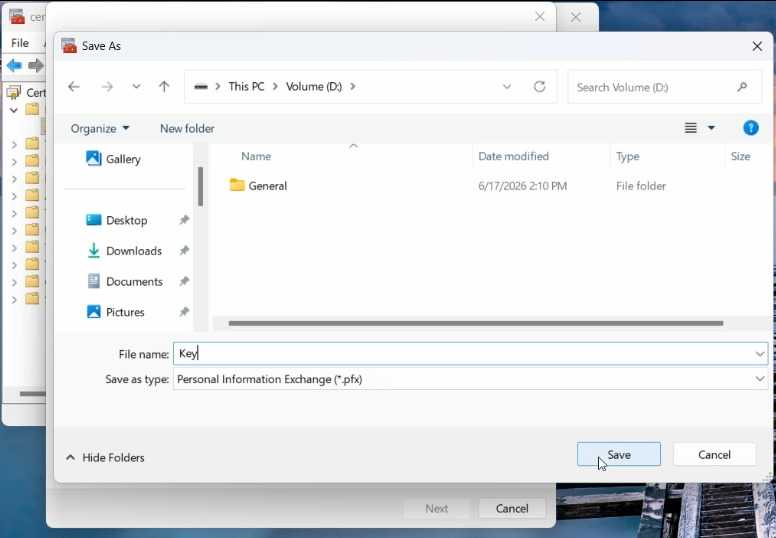Click the pin icon next to Pictures
This screenshot has height=538, width=776.
pyautogui.click(x=184, y=312)
